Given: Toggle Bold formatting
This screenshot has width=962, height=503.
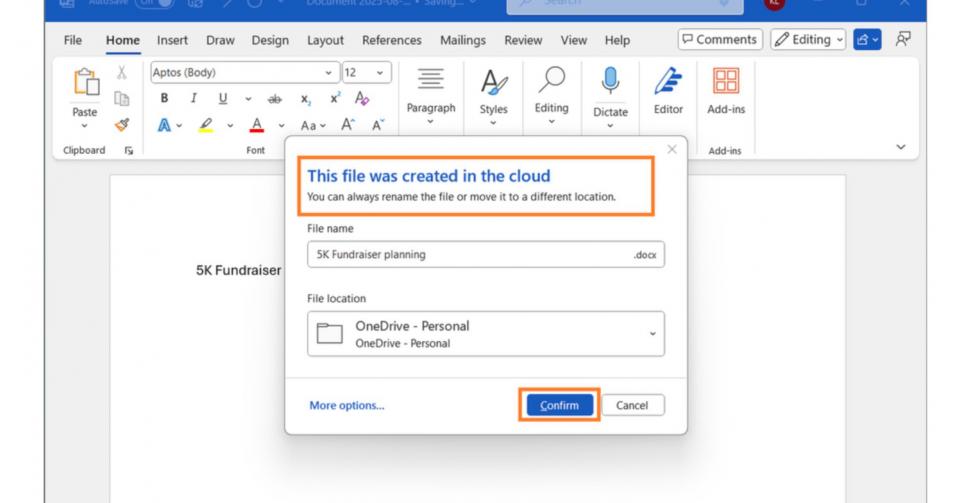Looking at the screenshot, I should (x=164, y=98).
